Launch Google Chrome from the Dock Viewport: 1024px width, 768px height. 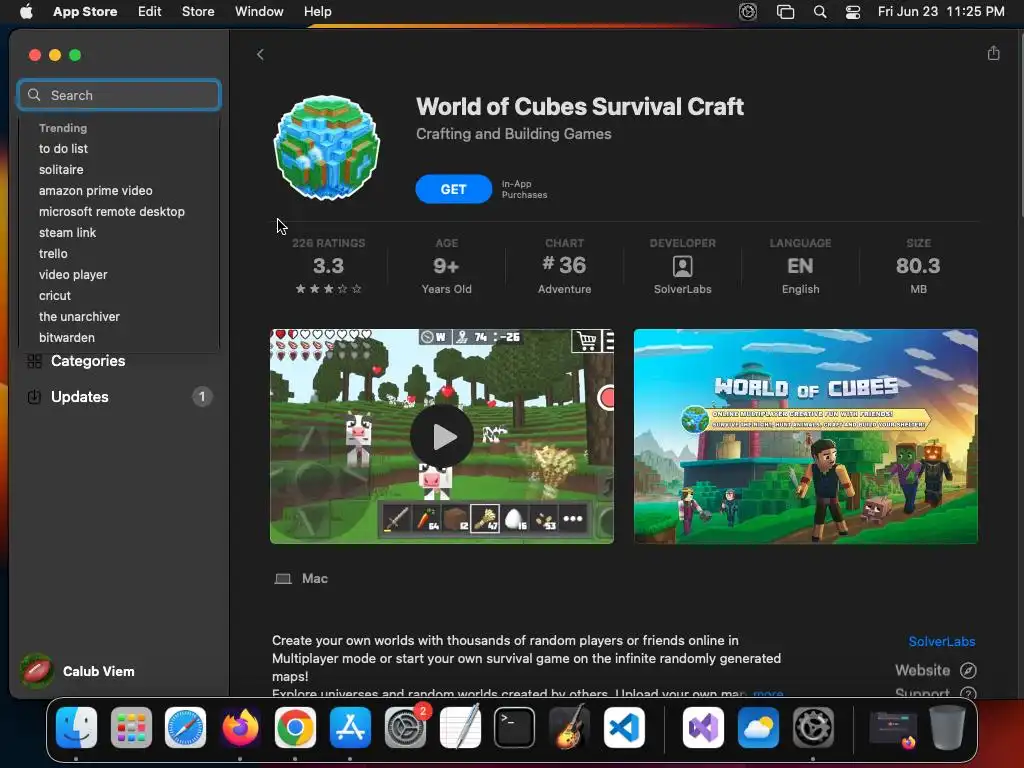pos(295,727)
